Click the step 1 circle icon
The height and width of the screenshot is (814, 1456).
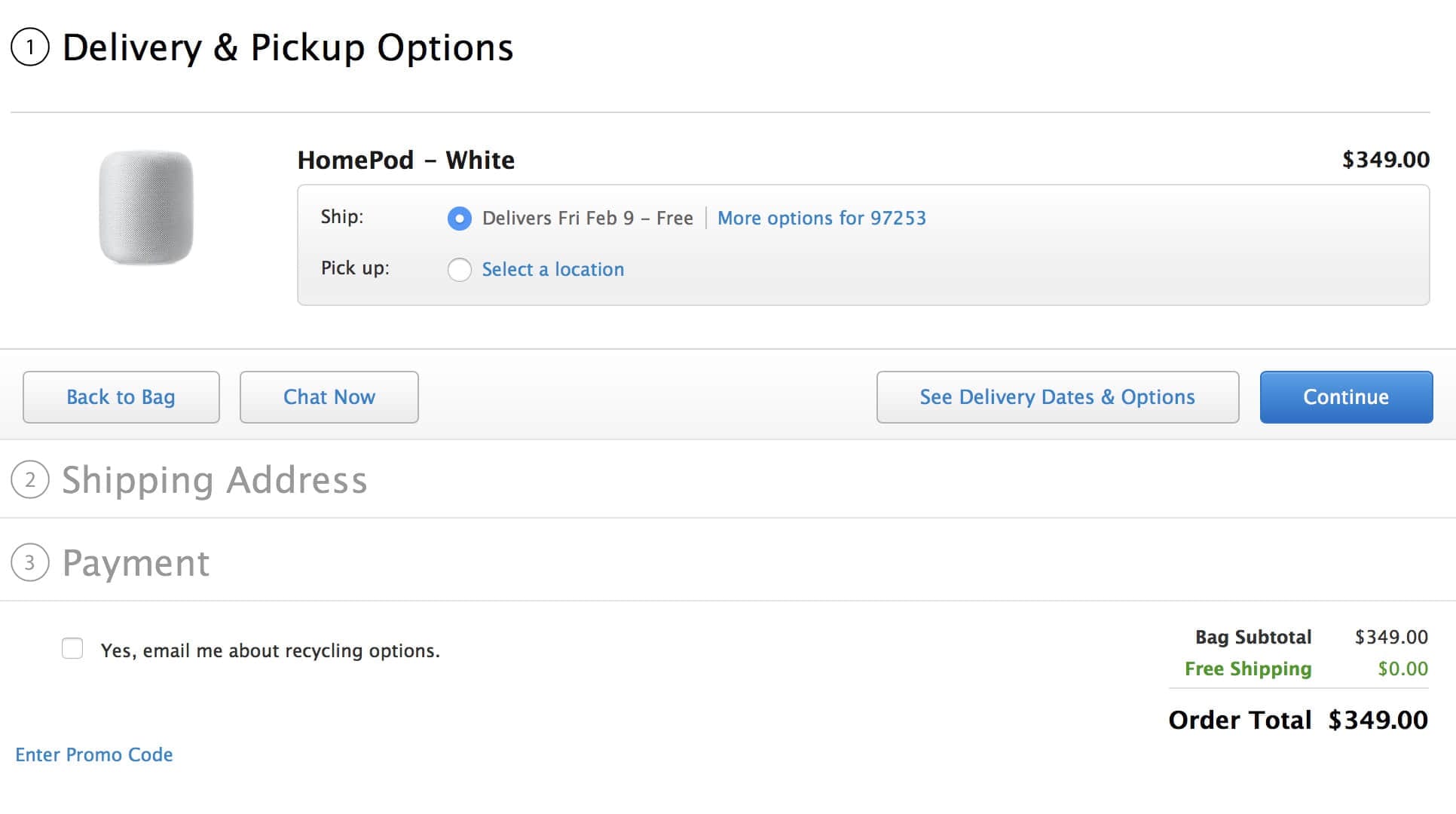coord(30,47)
